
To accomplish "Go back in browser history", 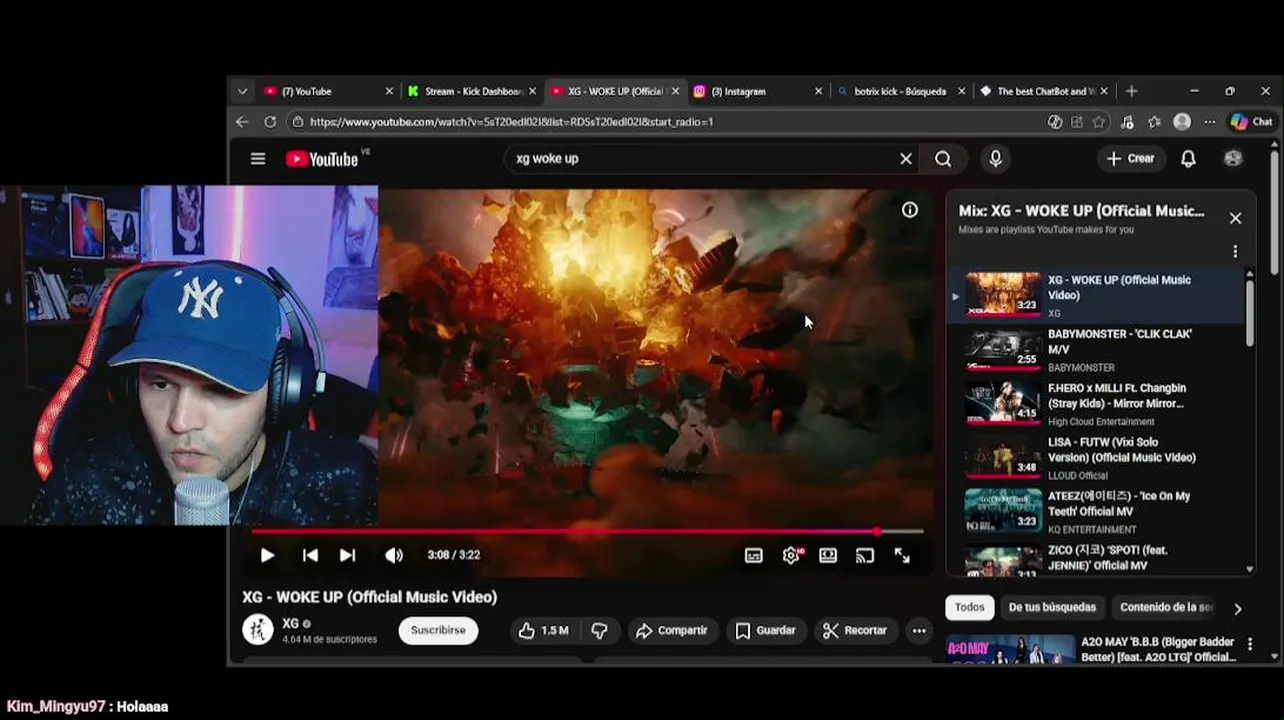I will (x=242, y=121).
